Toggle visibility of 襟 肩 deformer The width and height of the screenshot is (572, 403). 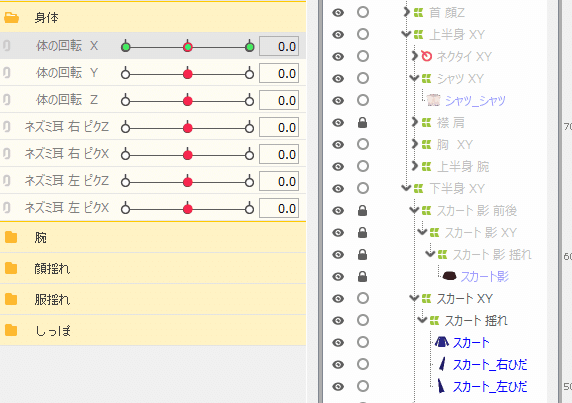click(338, 123)
